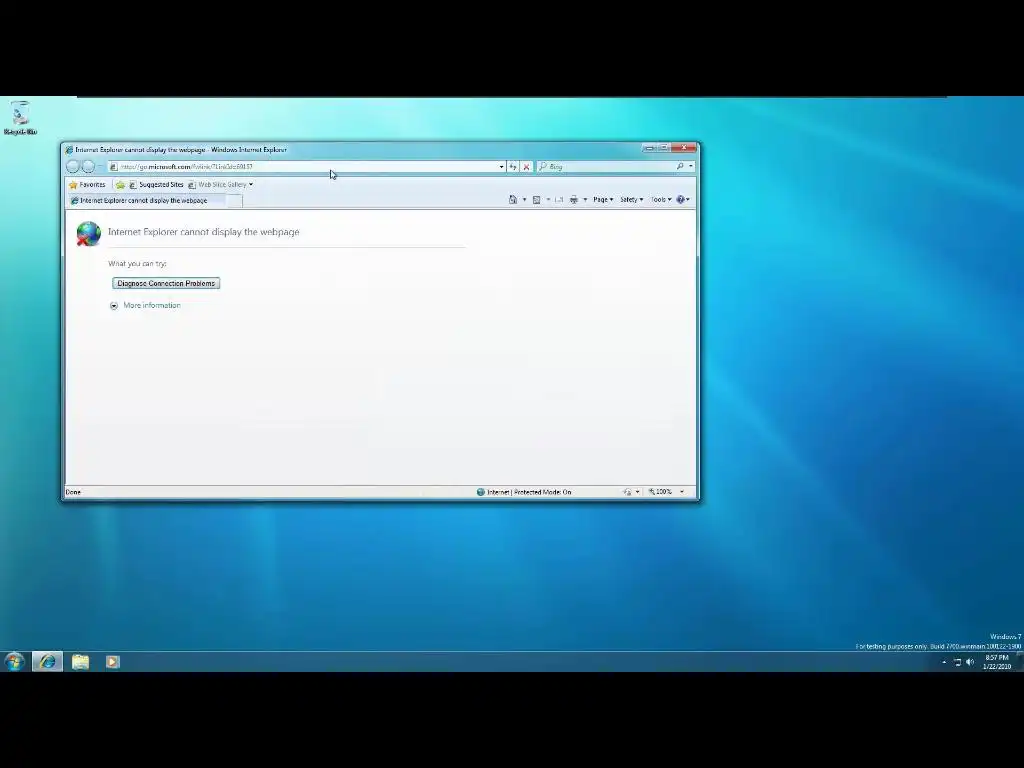Add page using Add to Favorites Bar icon

coord(120,185)
